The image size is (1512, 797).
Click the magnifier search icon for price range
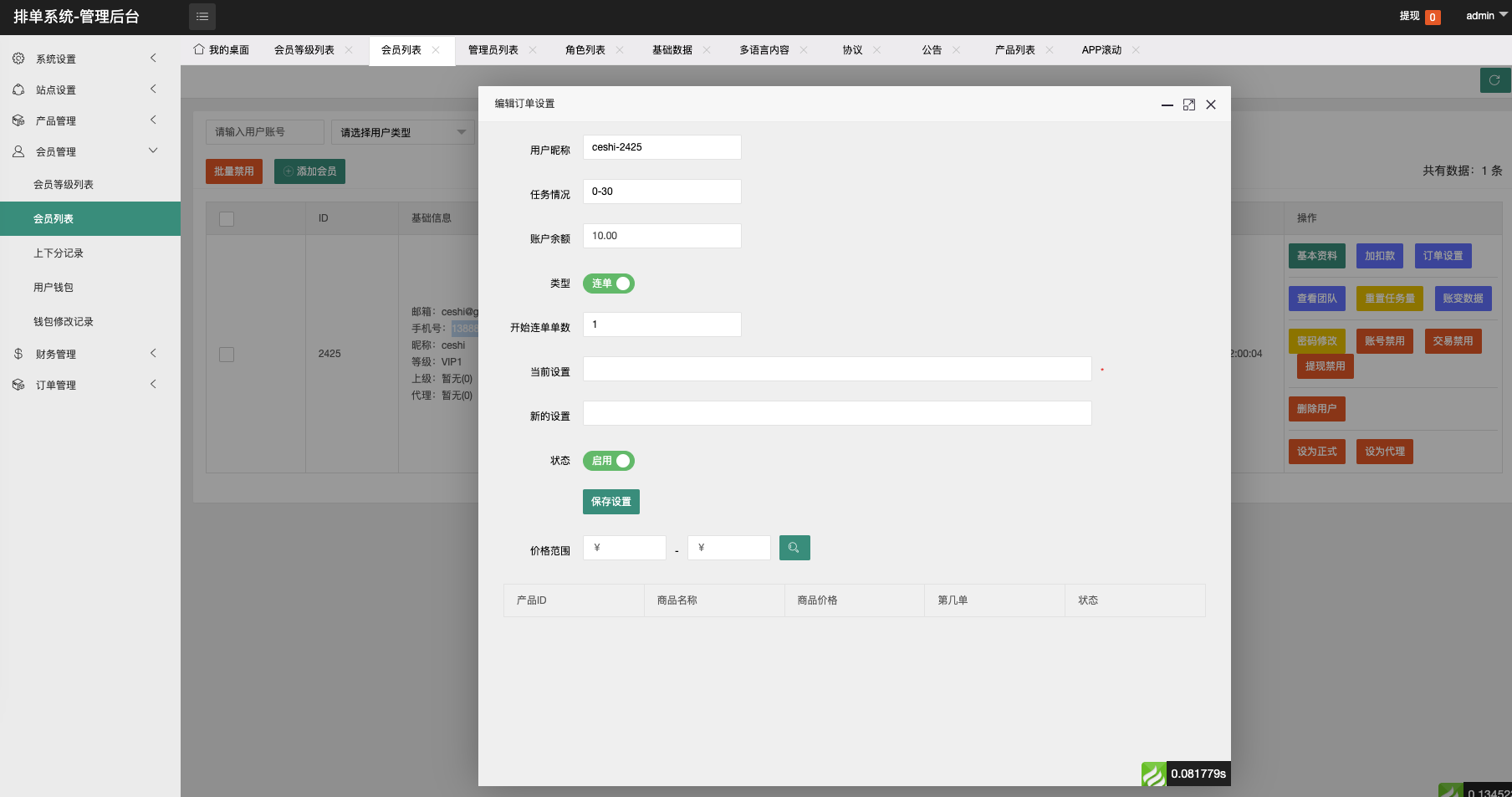click(x=794, y=547)
